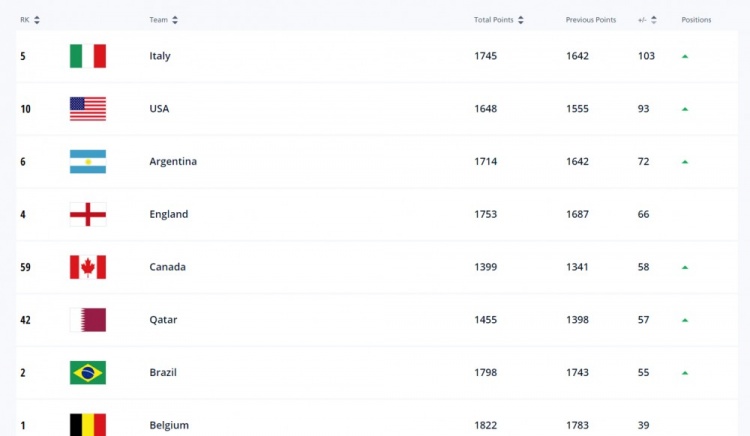Click the Canada flag icon
Viewport: 750px width, 436px height.
pos(88,267)
